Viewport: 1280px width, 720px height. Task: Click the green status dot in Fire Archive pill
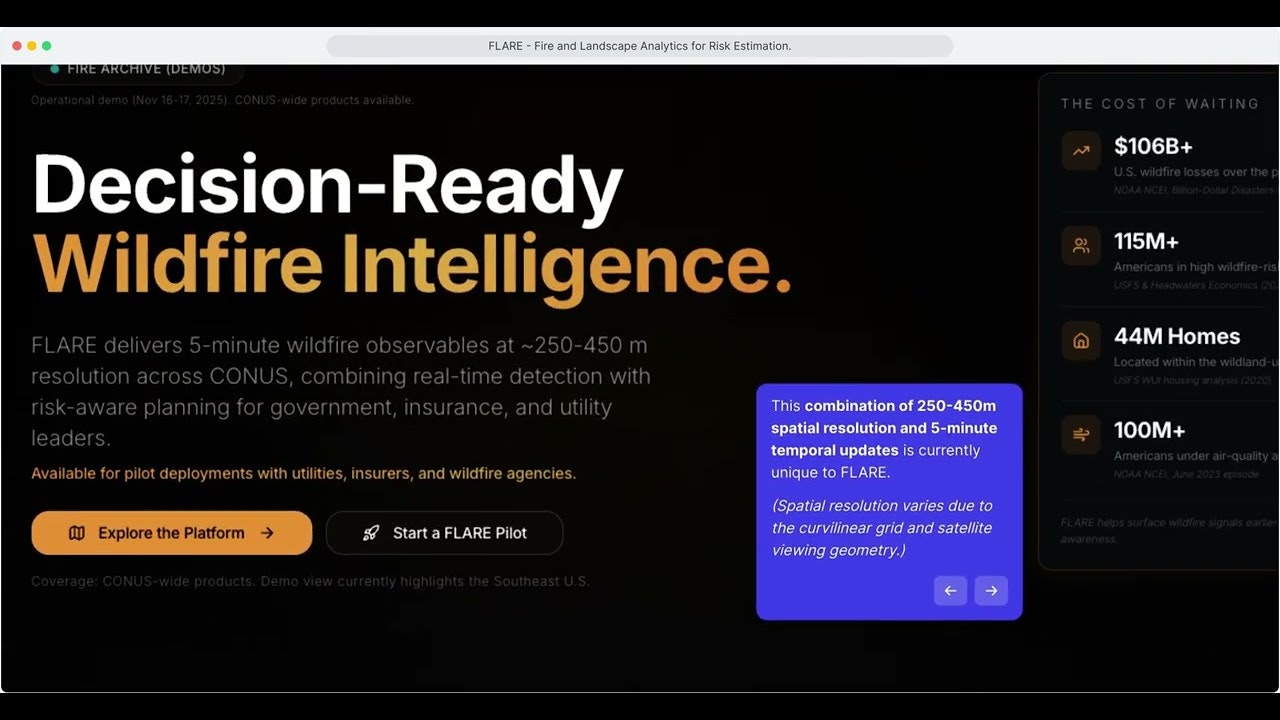click(x=54, y=70)
